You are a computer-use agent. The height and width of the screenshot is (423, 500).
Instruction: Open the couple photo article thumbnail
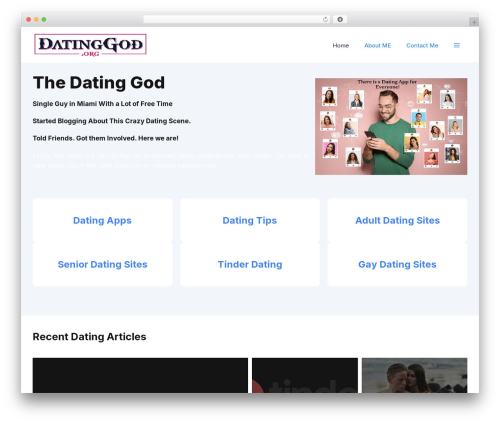click(x=415, y=375)
